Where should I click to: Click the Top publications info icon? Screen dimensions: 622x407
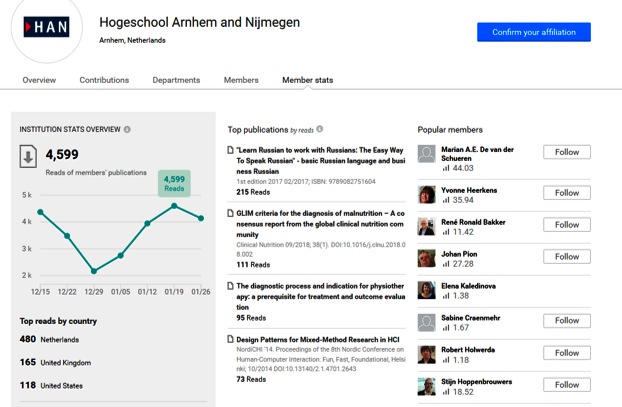coord(320,130)
